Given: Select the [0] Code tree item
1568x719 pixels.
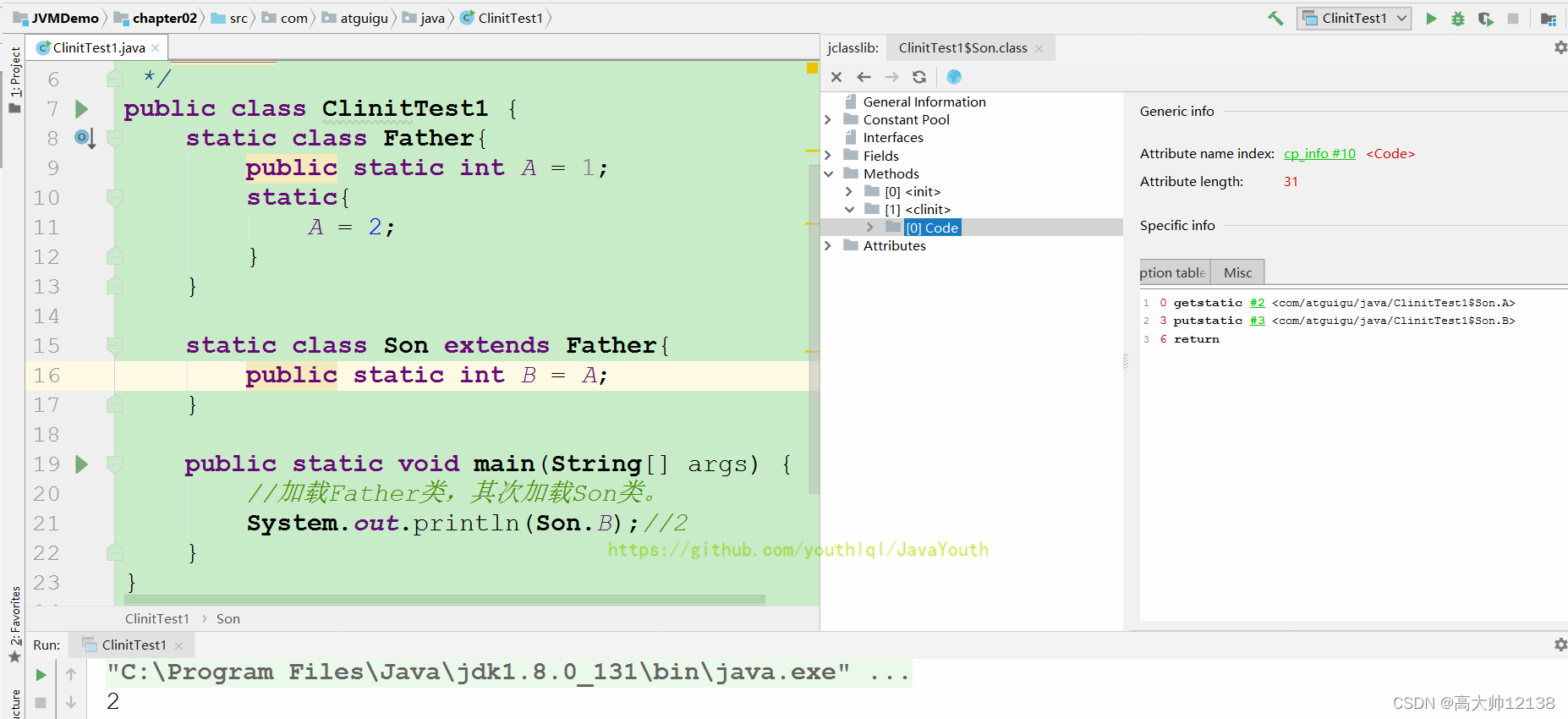Looking at the screenshot, I should pyautogui.click(x=932, y=228).
